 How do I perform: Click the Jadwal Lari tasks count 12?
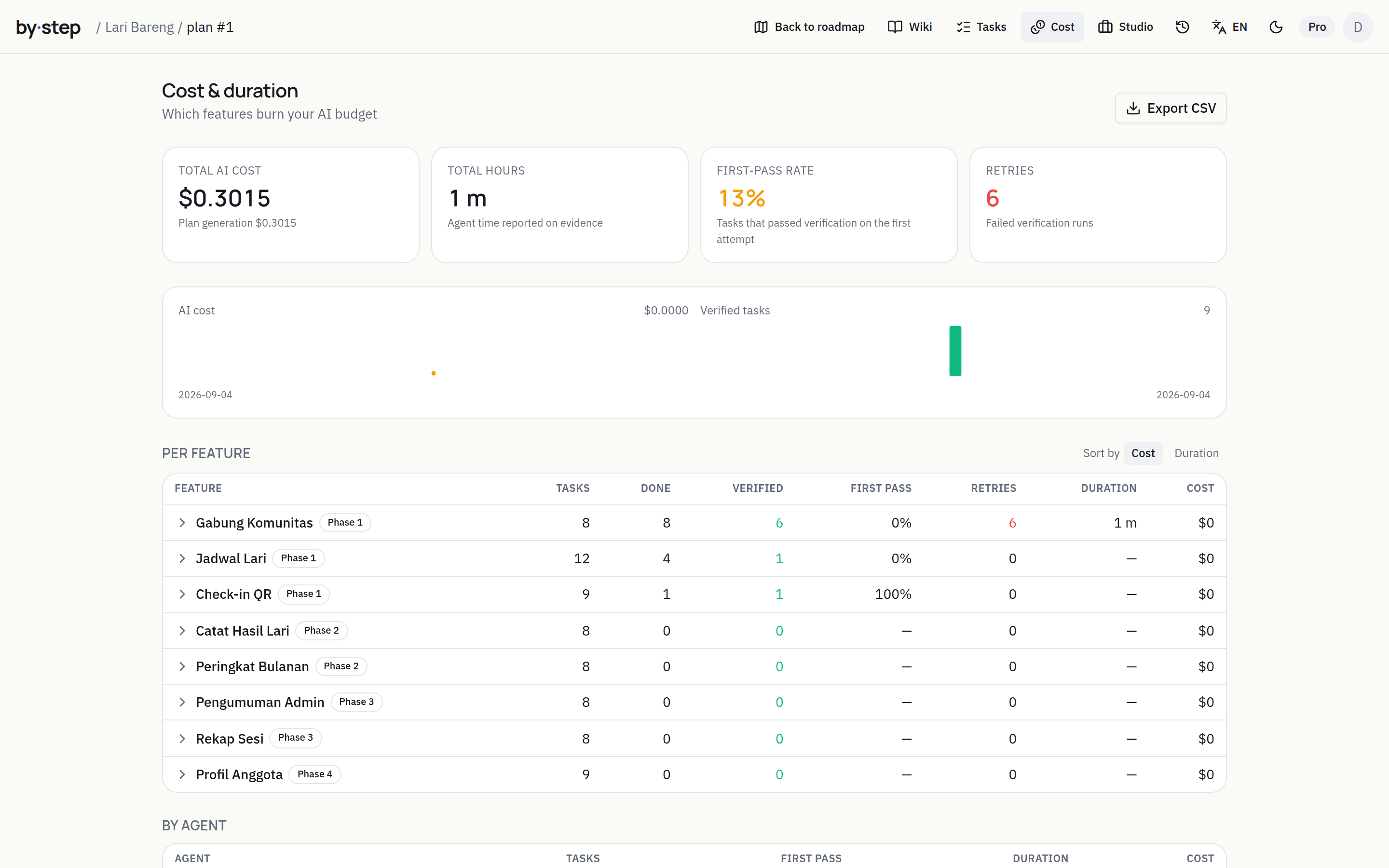[582, 558]
